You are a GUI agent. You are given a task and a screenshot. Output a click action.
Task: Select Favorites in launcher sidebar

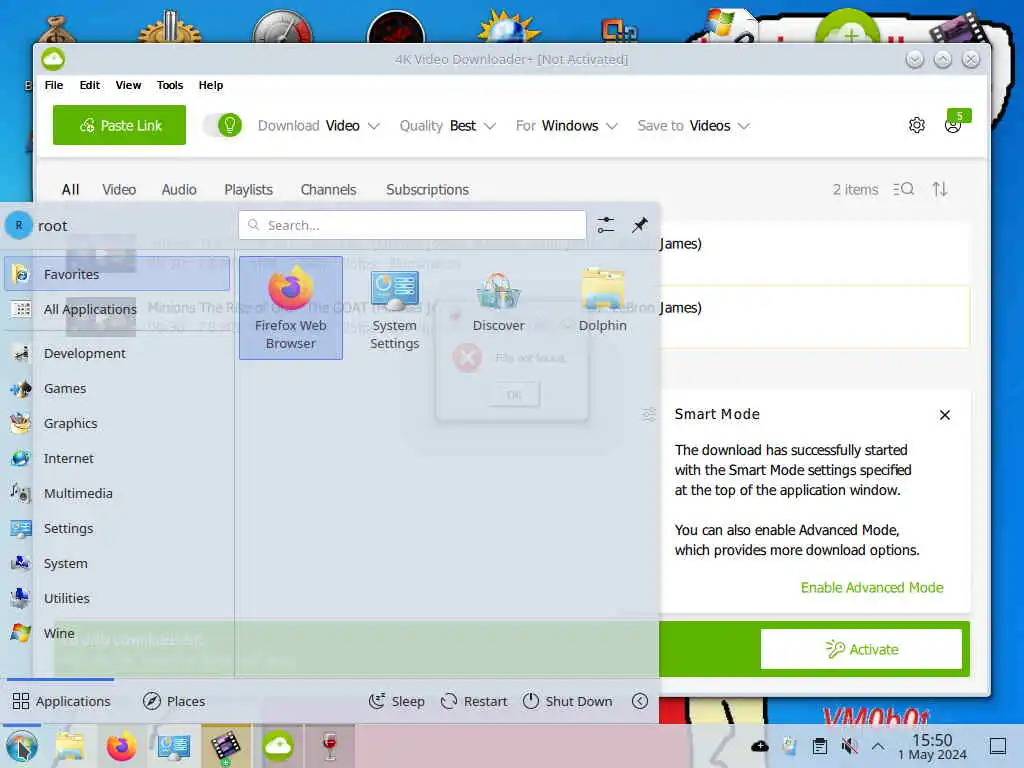[x=117, y=274]
